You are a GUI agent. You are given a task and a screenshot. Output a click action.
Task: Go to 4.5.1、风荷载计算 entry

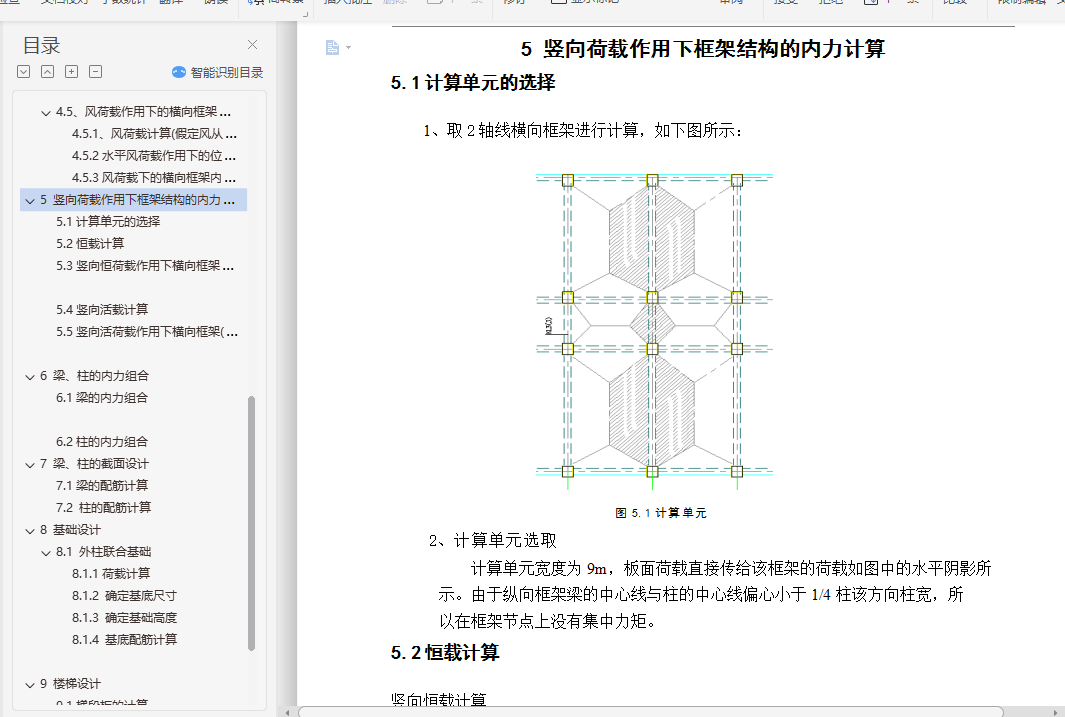(x=154, y=134)
